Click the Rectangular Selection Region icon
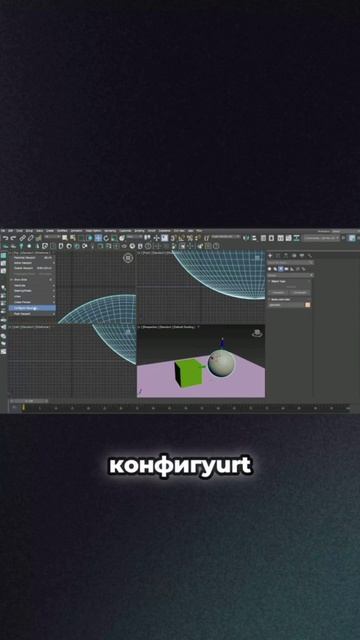Screen dimensions: 360x640 [82, 238]
